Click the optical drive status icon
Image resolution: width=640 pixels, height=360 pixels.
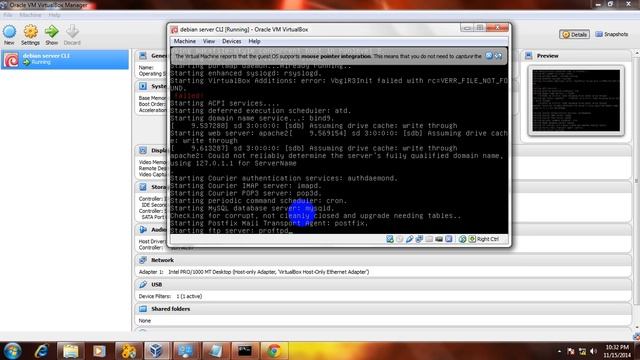pyautogui.click(x=400, y=239)
